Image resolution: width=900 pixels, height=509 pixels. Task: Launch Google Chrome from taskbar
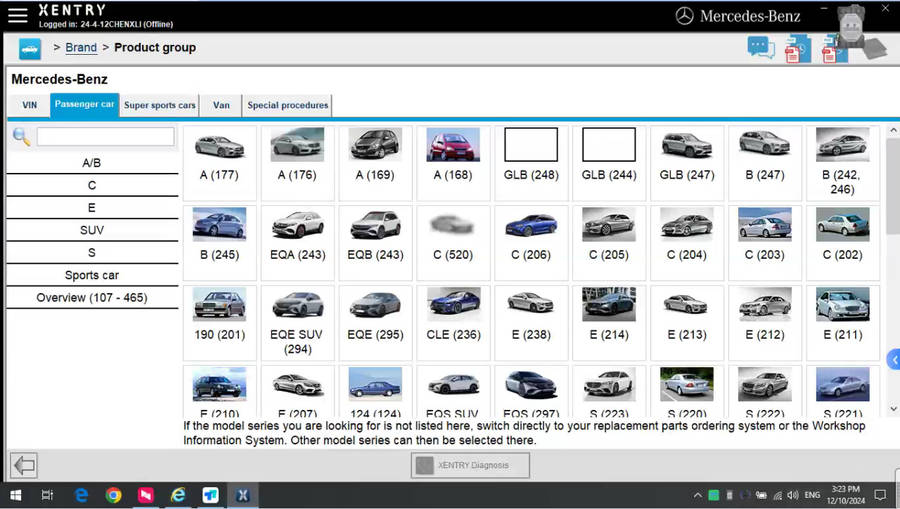point(114,495)
